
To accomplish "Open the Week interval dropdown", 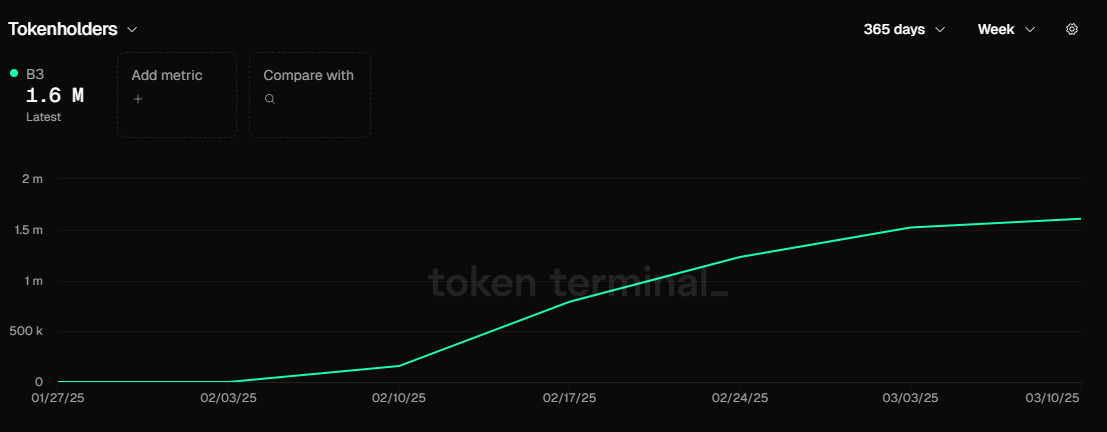I will 1005,30.
